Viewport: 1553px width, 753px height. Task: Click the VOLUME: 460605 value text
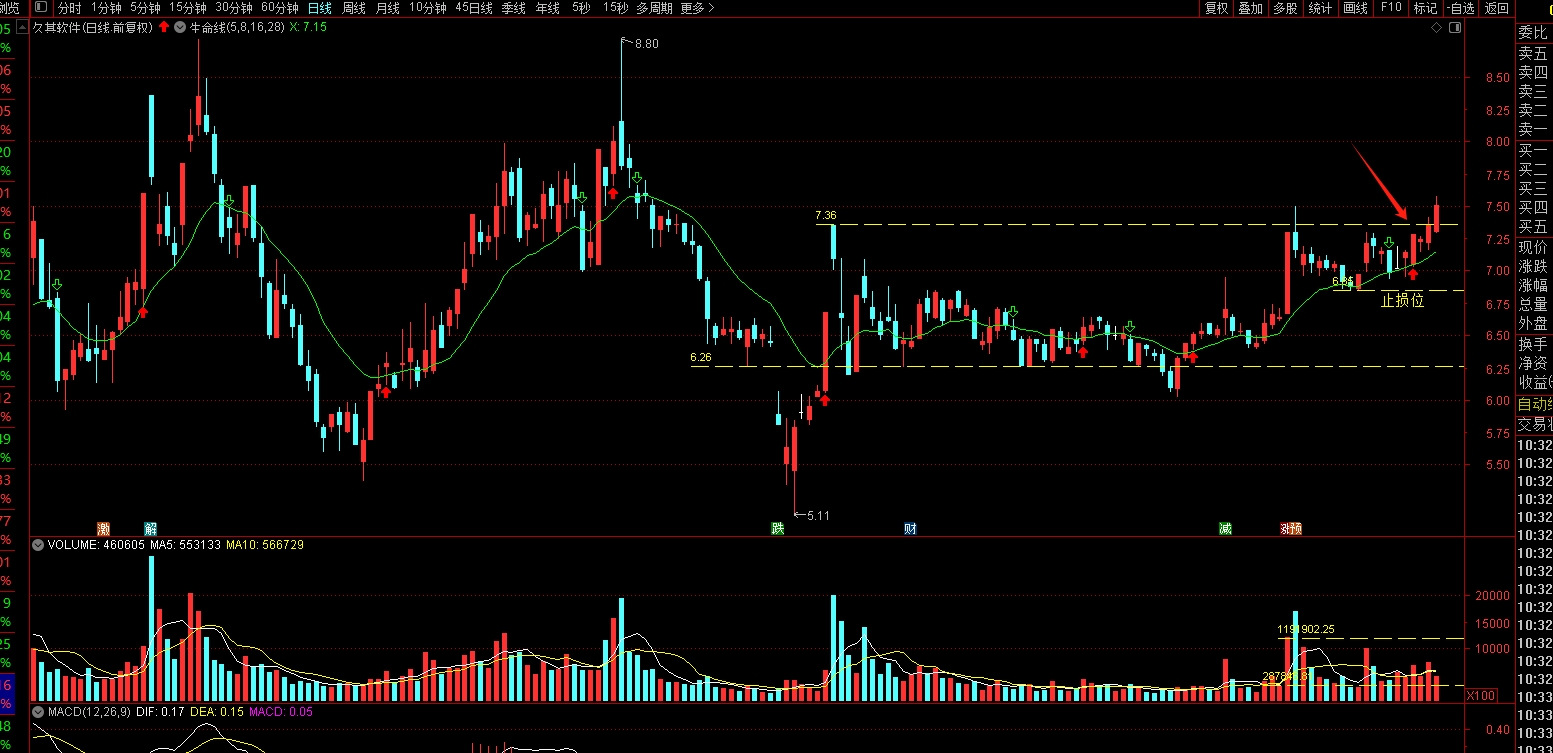pyautogui.click(x=97, y=545)
